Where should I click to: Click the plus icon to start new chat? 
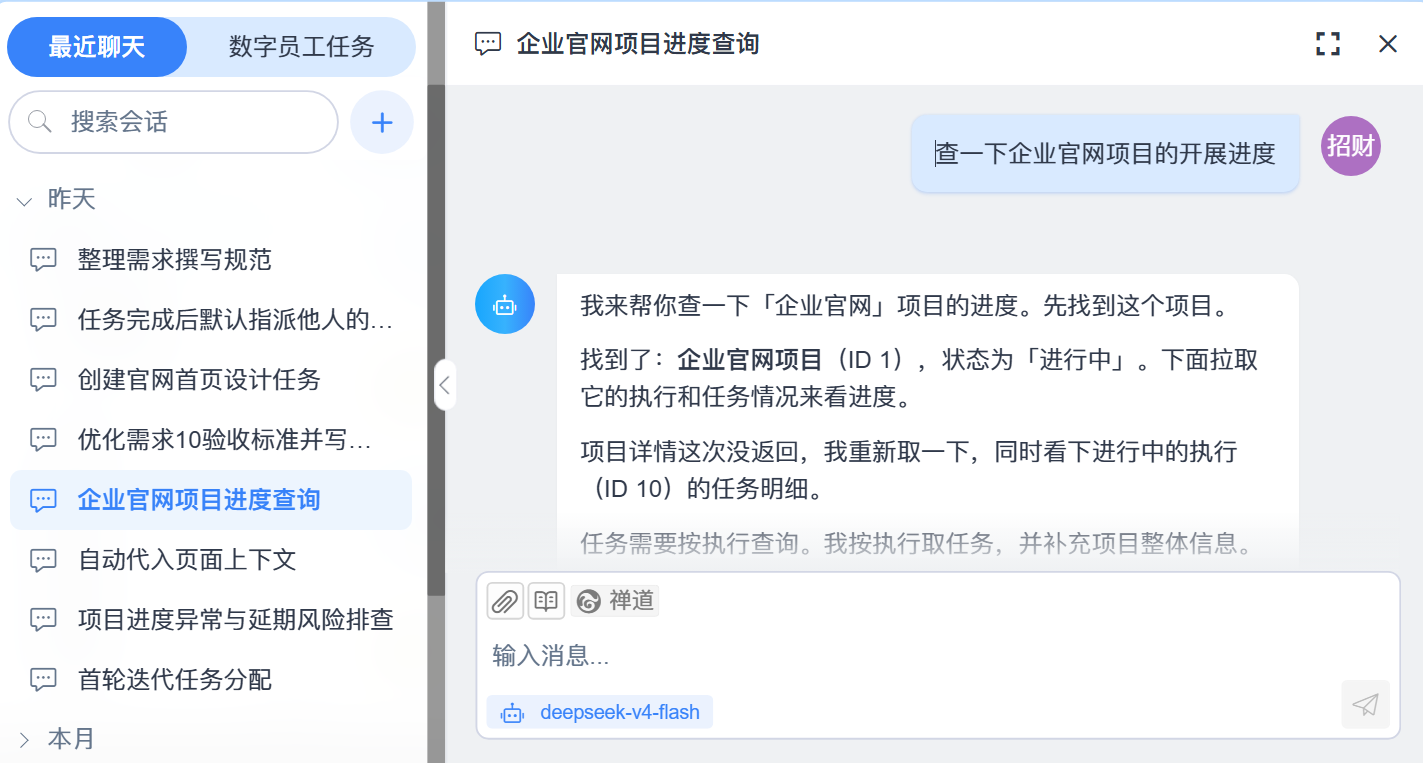click(x=382, y=123)
